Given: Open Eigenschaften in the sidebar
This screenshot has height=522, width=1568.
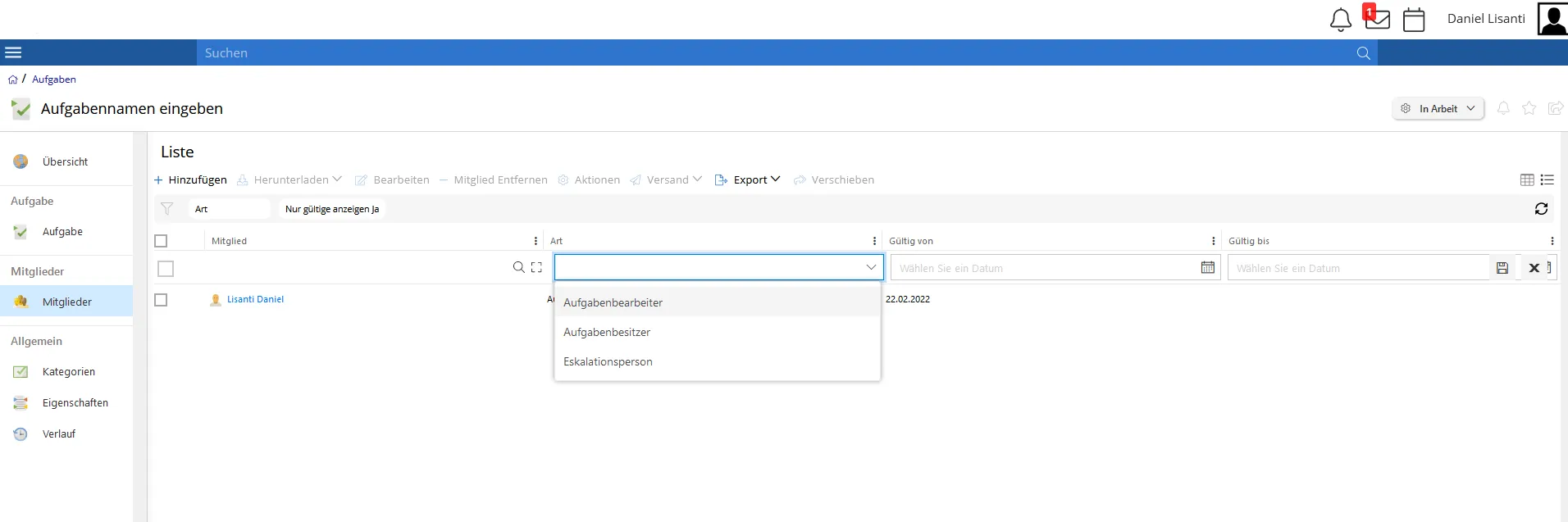Looking at the screenshot, I should tap(66, 403).
